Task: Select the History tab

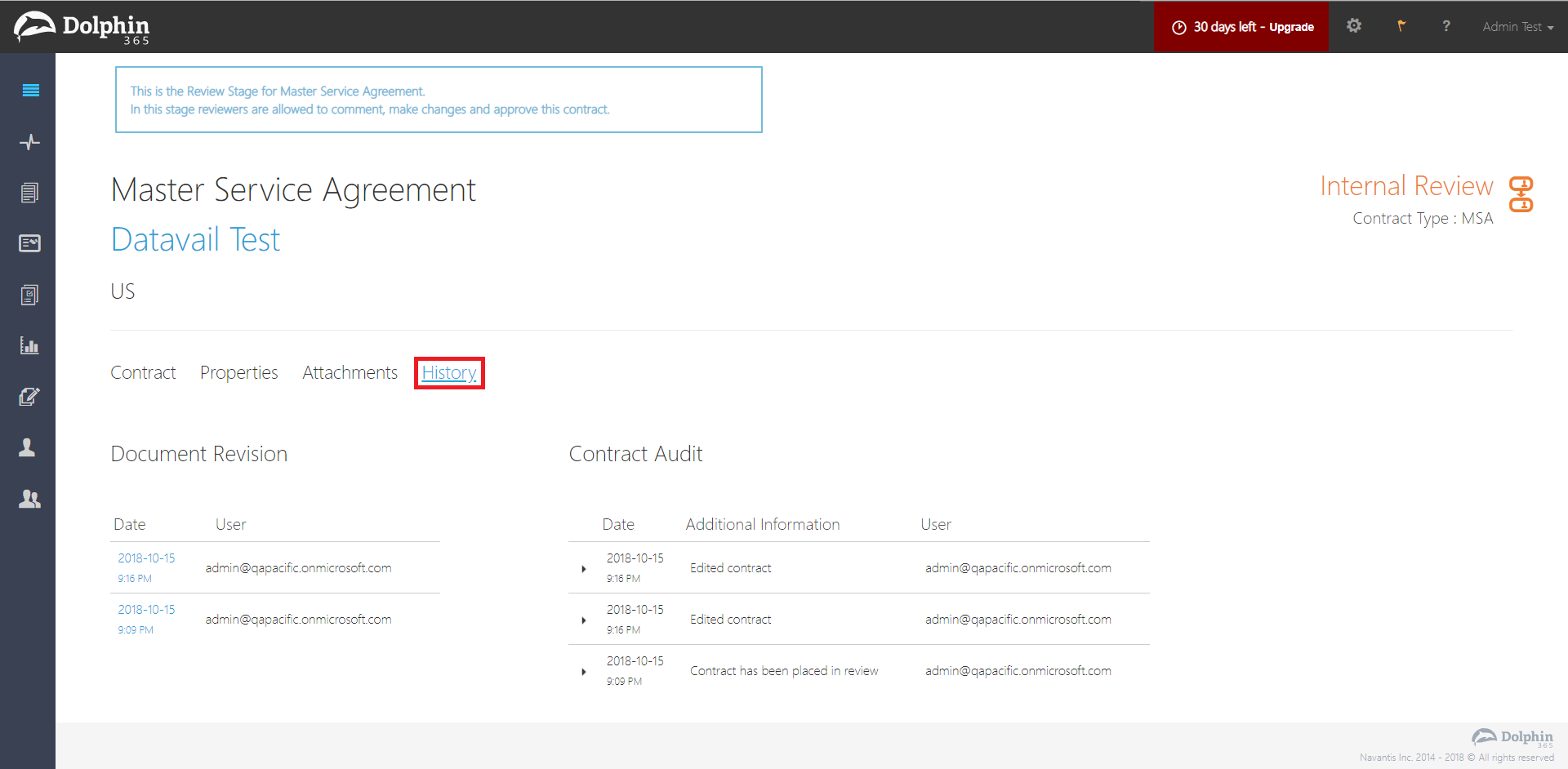Action: point(449,373)
